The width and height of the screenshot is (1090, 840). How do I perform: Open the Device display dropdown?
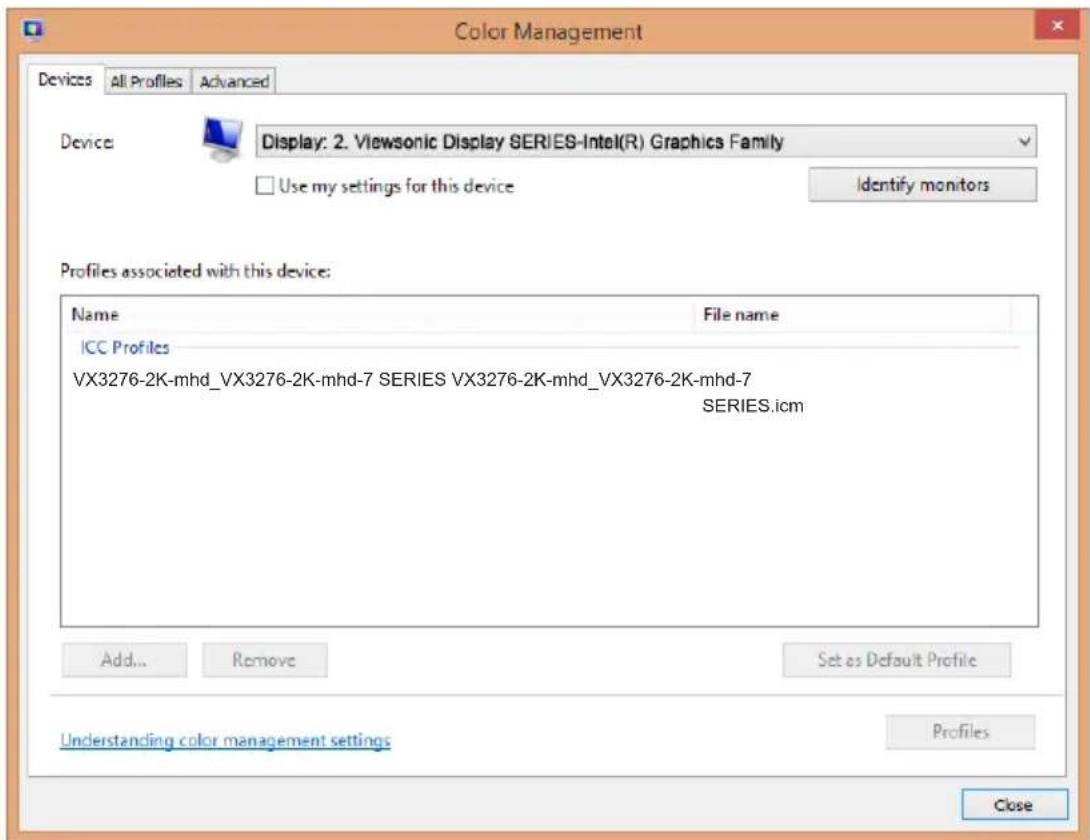646,142
